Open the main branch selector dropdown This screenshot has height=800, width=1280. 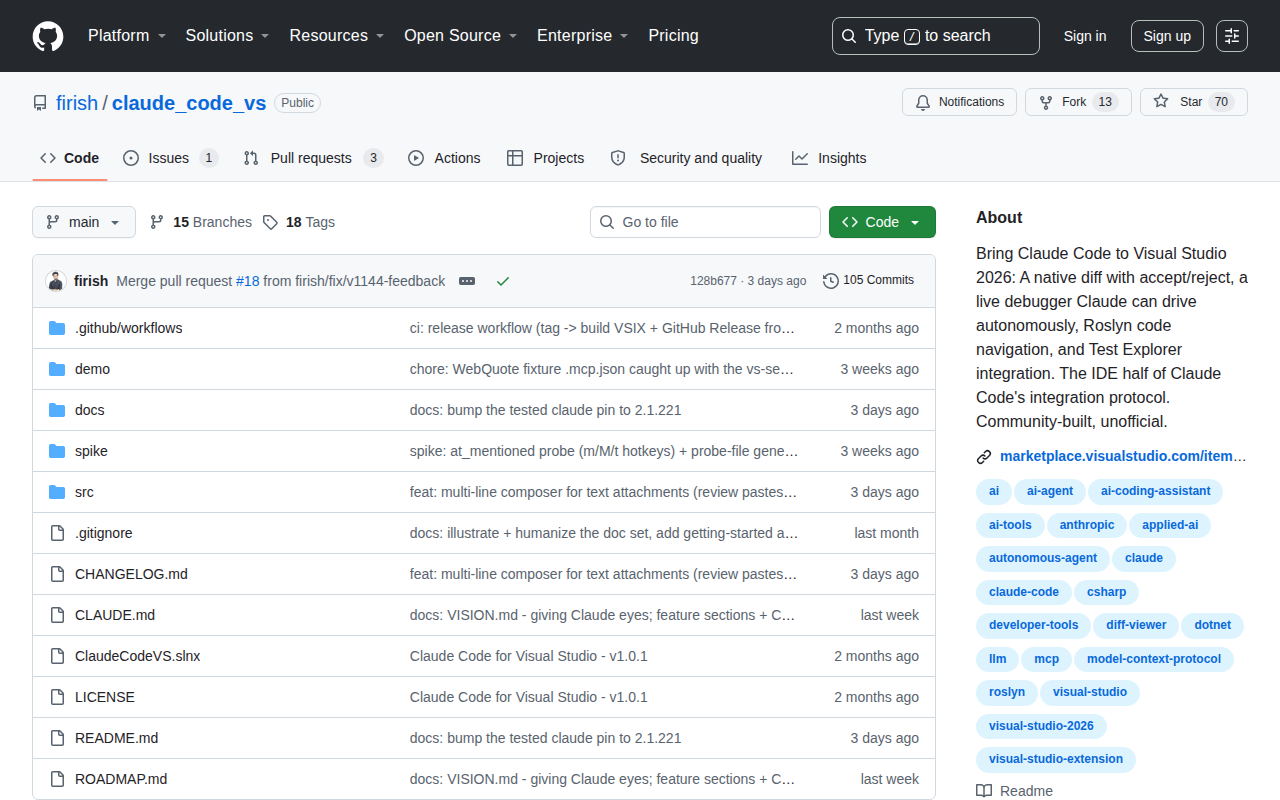tap(84, 222)
